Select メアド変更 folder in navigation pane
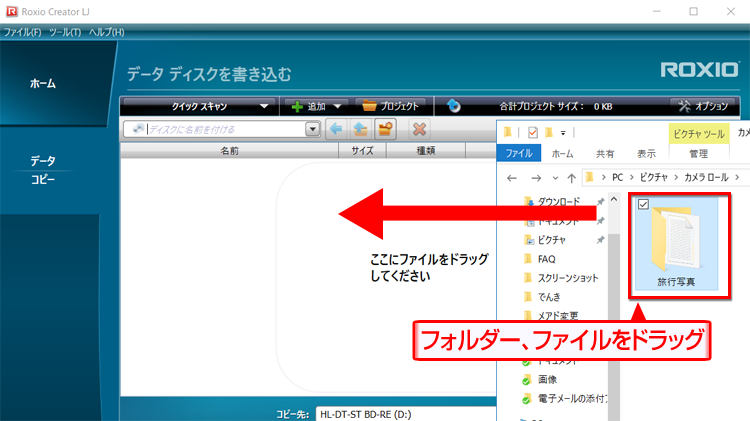 (558, 315)
